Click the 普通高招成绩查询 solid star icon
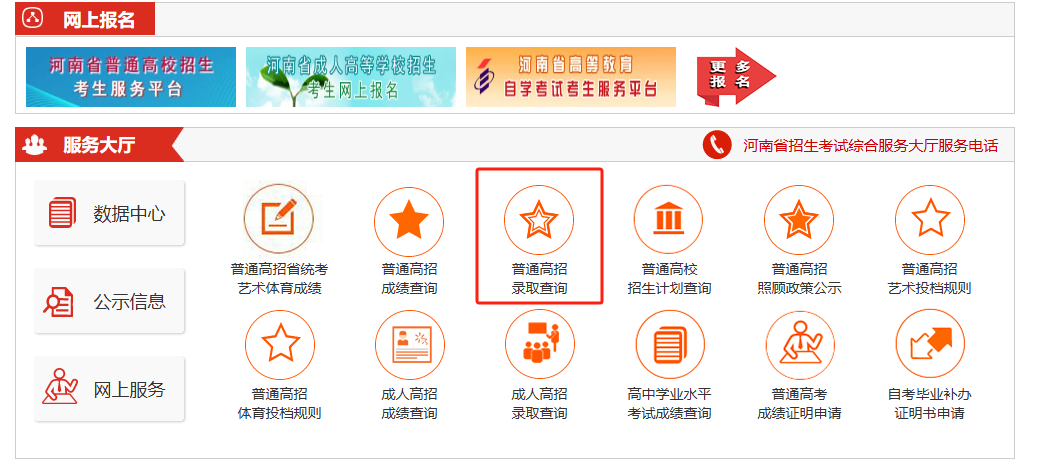The height and width of the screenshot is (470, 1050). pos(409,220)
